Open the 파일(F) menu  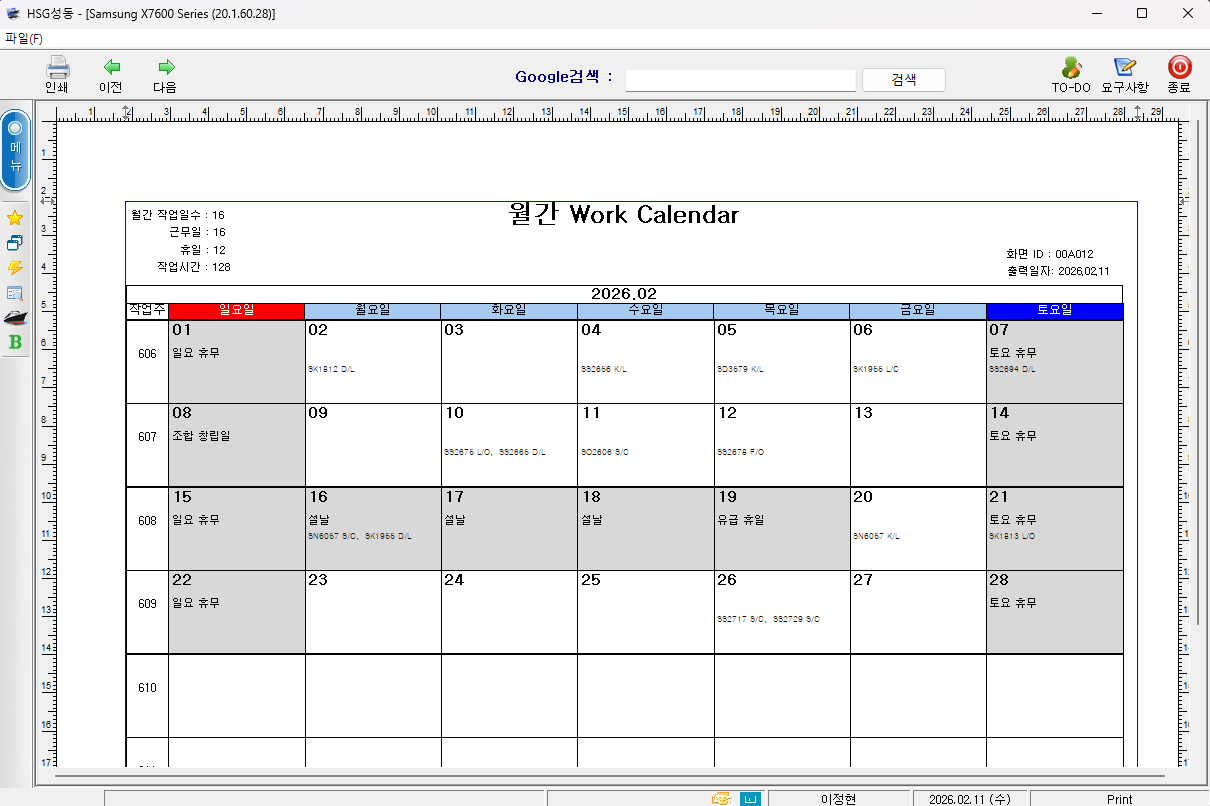(24, 38)
